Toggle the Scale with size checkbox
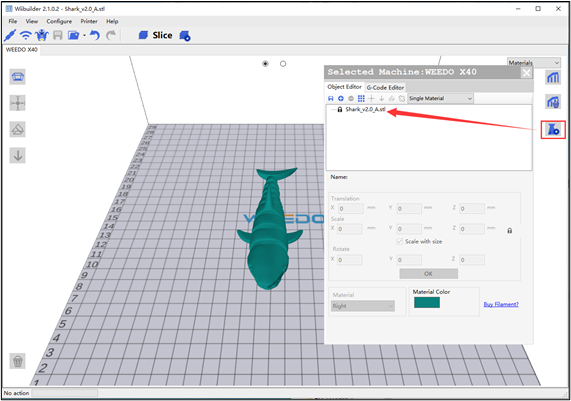The height and width of the screenshot is (401, 571). click(x=399, y=241)
